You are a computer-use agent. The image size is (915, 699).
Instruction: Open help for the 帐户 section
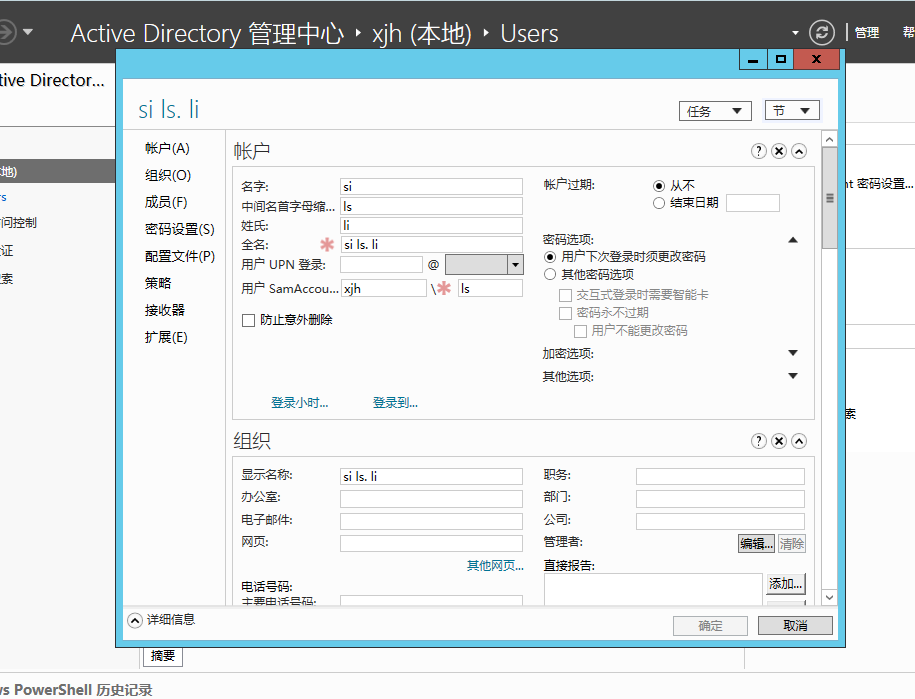758,151
